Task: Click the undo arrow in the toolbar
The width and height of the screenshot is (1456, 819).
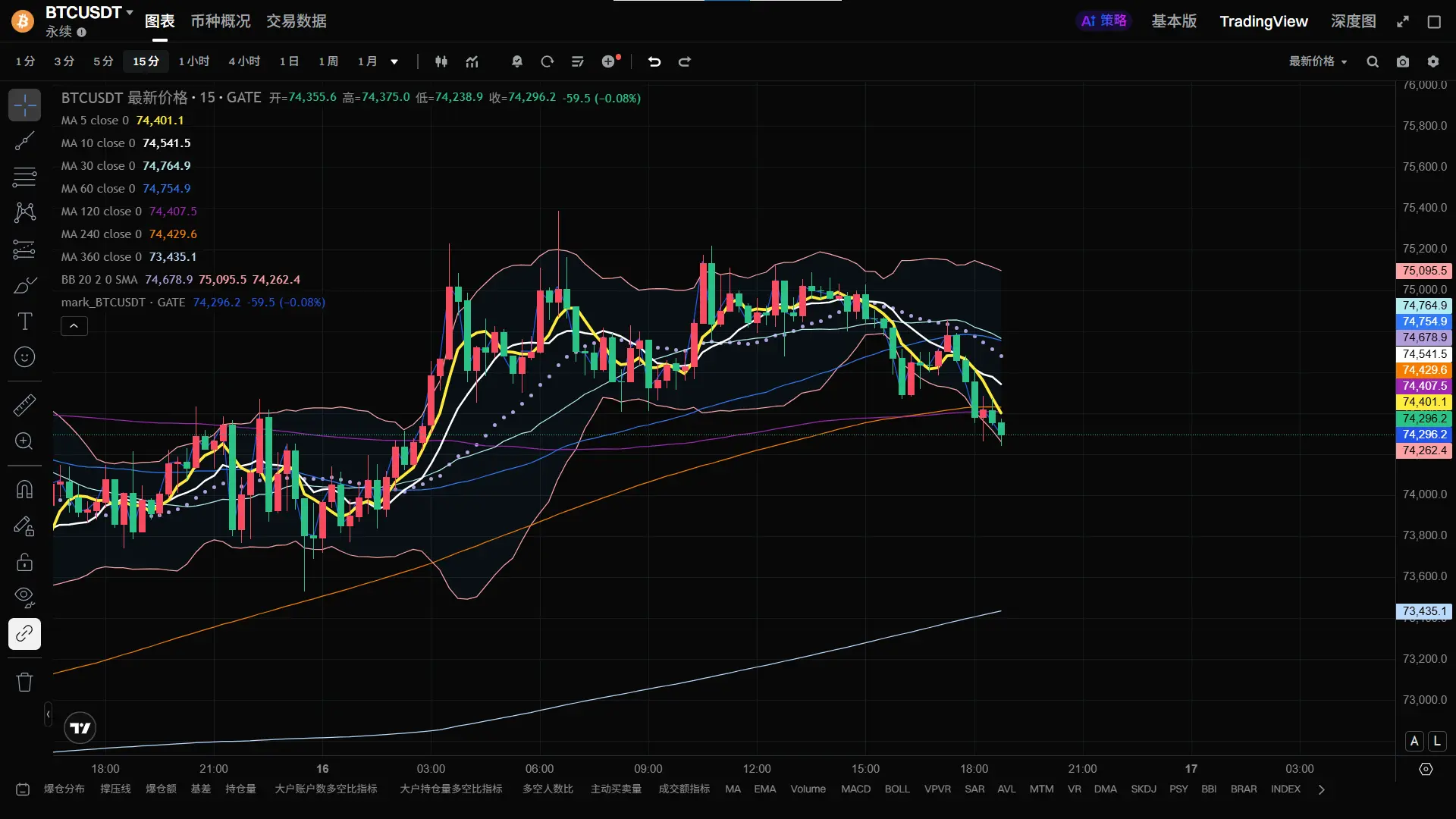Action: (x=654, y=62)
